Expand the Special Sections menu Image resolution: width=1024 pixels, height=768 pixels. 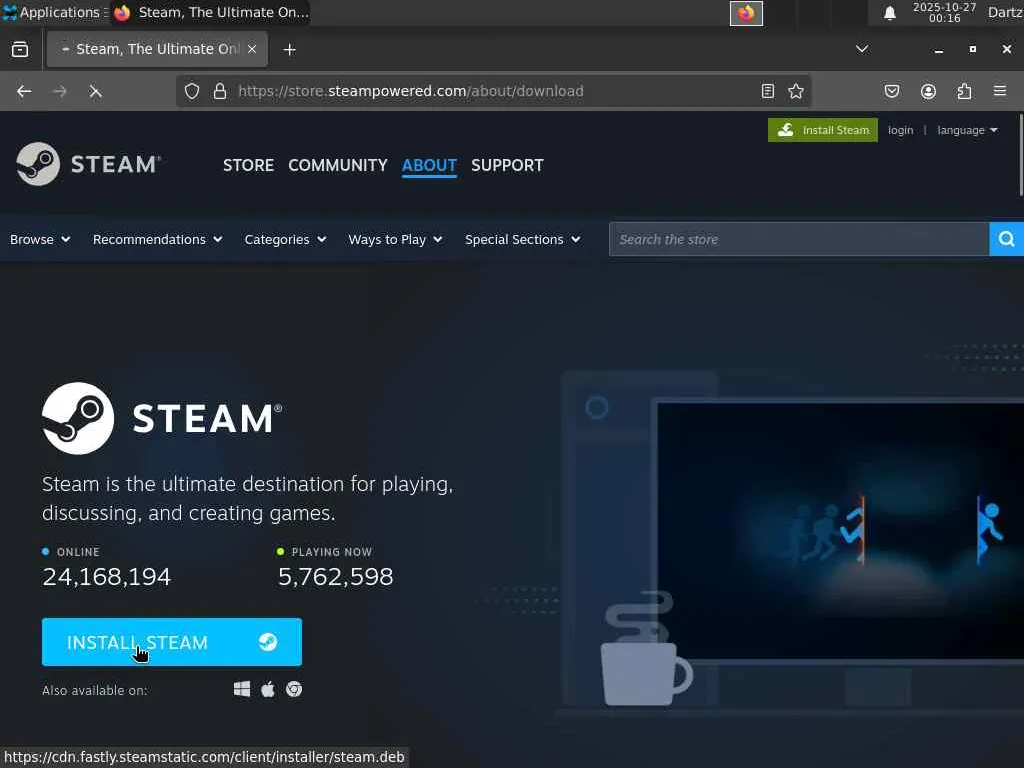[x=522, y=240]
